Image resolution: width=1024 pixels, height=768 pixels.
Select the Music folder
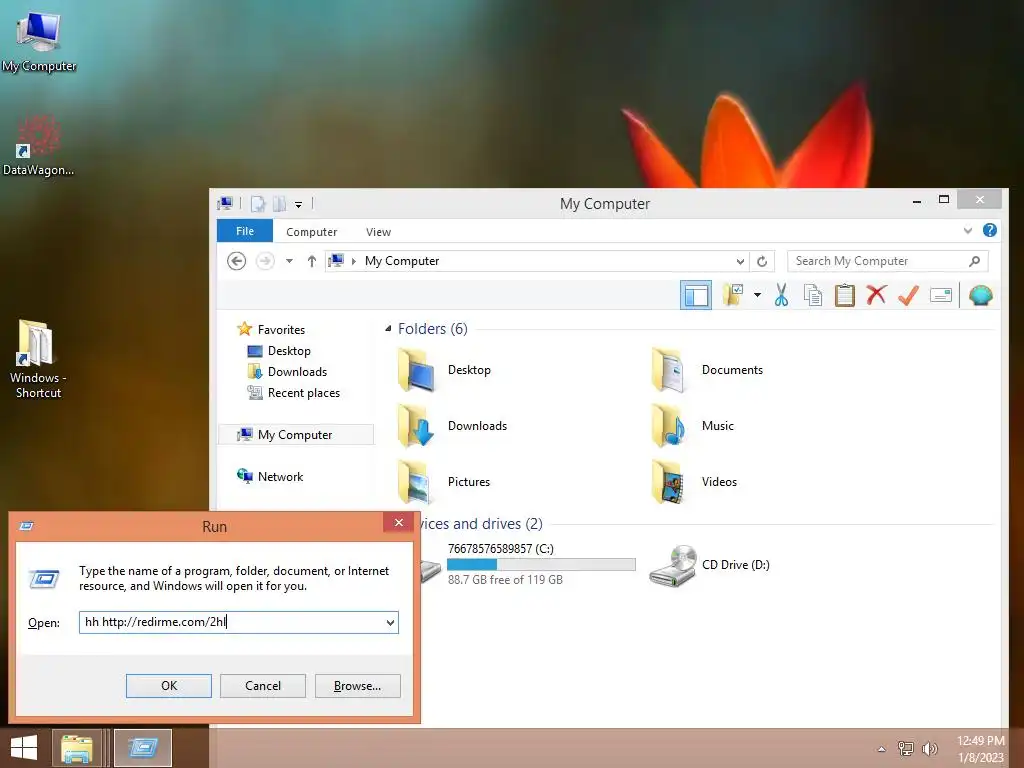[x=694, y=426]
